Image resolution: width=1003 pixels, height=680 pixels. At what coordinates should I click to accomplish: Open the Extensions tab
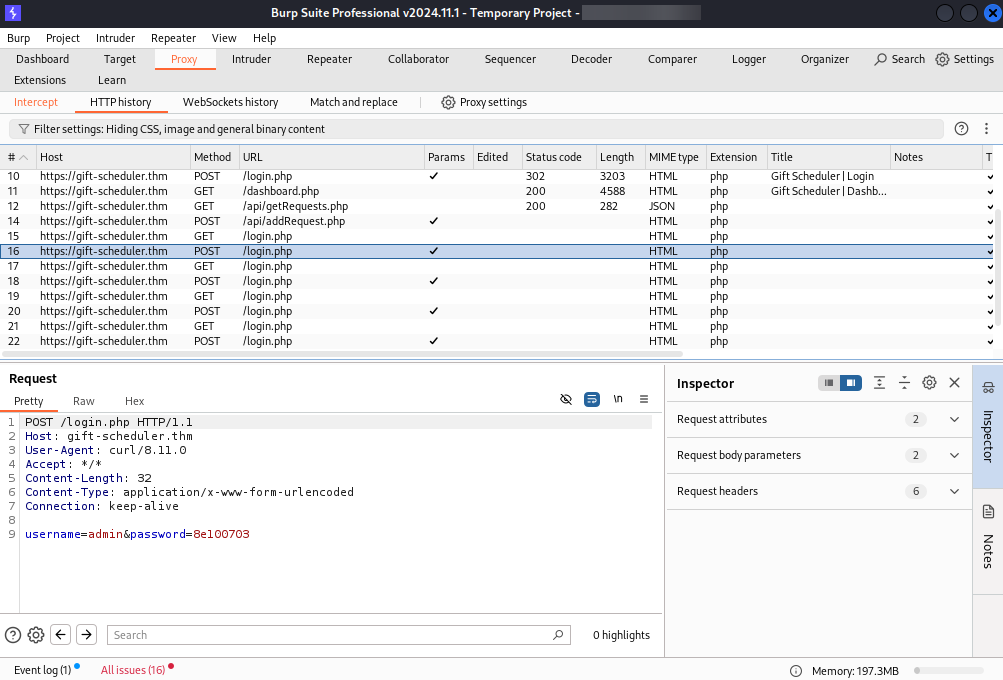coord(40,80)
